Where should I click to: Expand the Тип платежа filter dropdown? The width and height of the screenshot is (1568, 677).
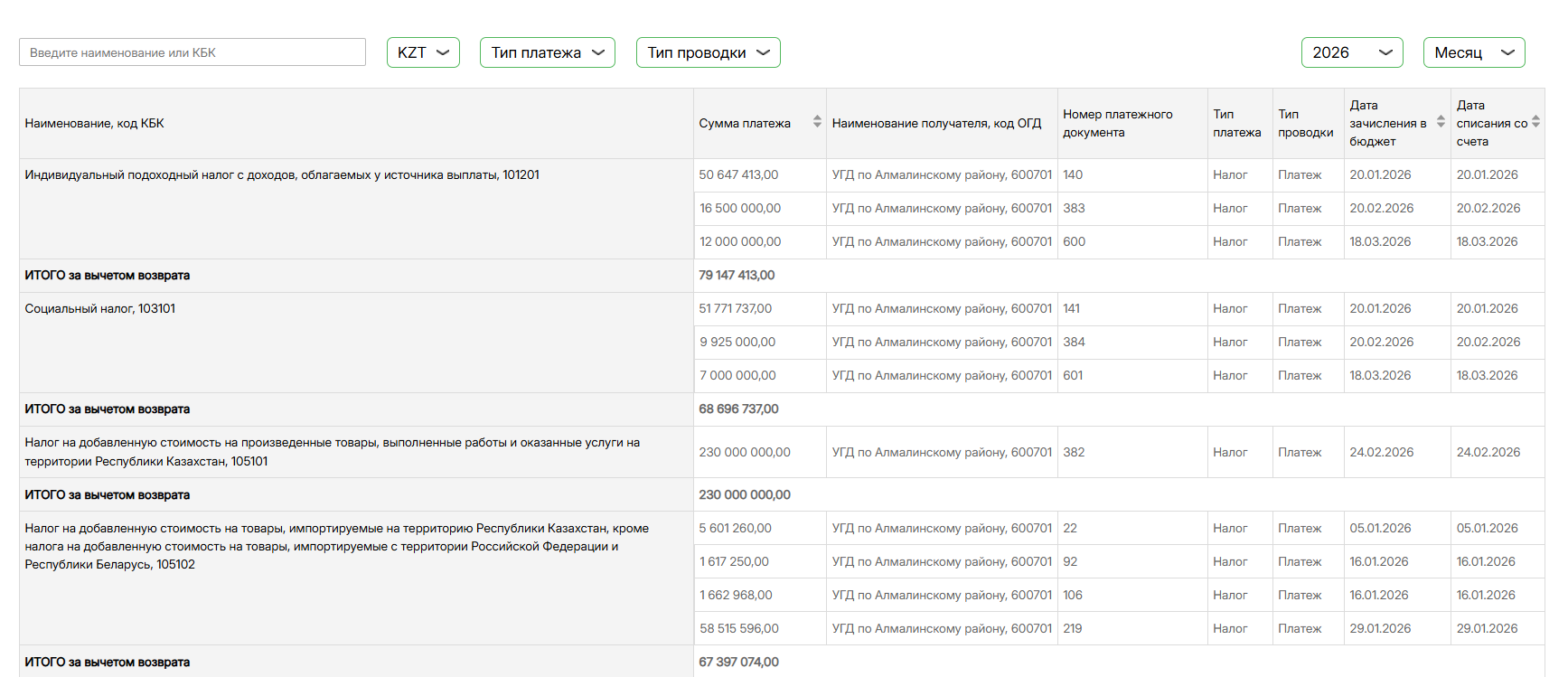(x=547, y=52)
